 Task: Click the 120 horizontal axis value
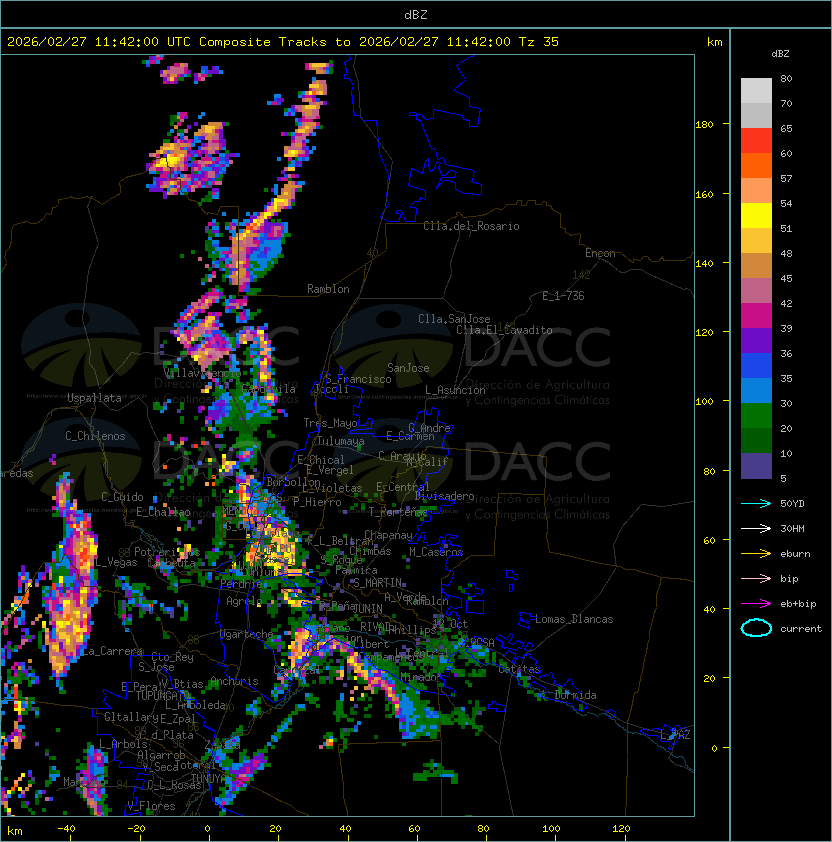621,829
